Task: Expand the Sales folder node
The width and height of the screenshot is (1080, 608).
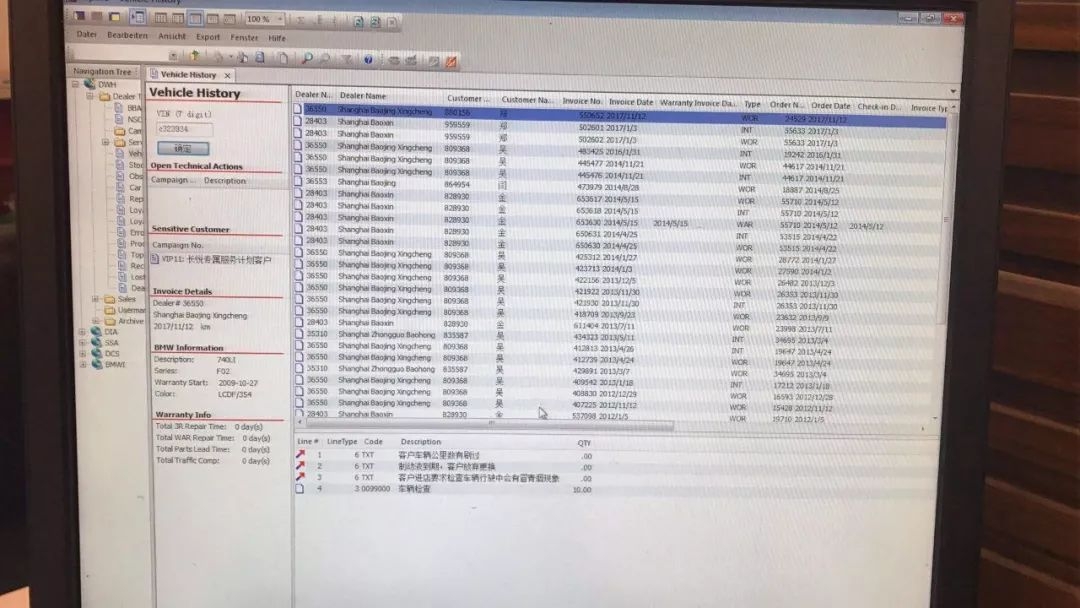Action: [x=95, y=299]
